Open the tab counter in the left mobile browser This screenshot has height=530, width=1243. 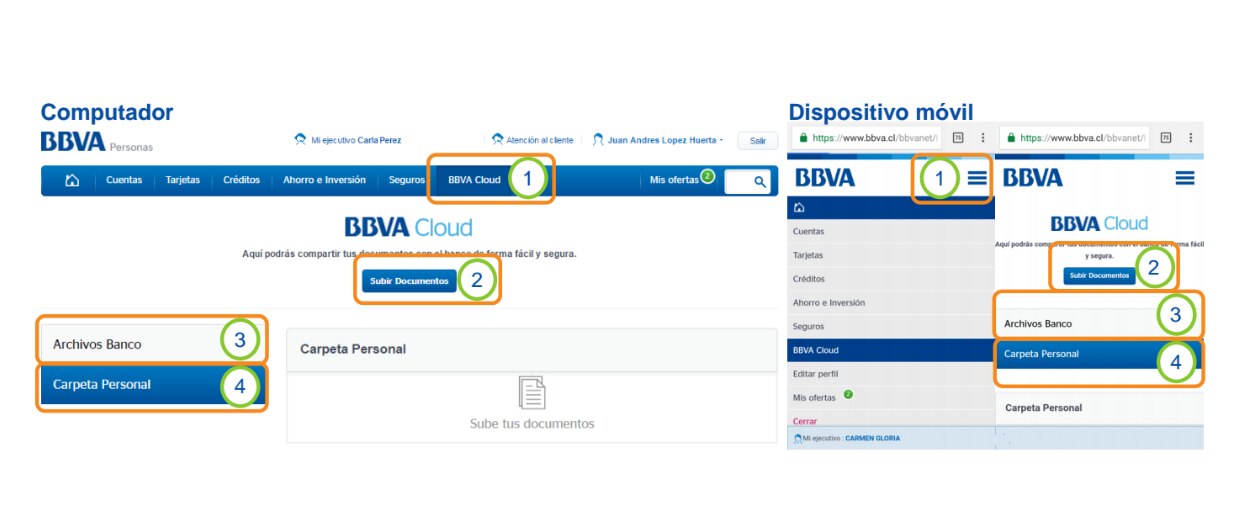pos(957,138)
